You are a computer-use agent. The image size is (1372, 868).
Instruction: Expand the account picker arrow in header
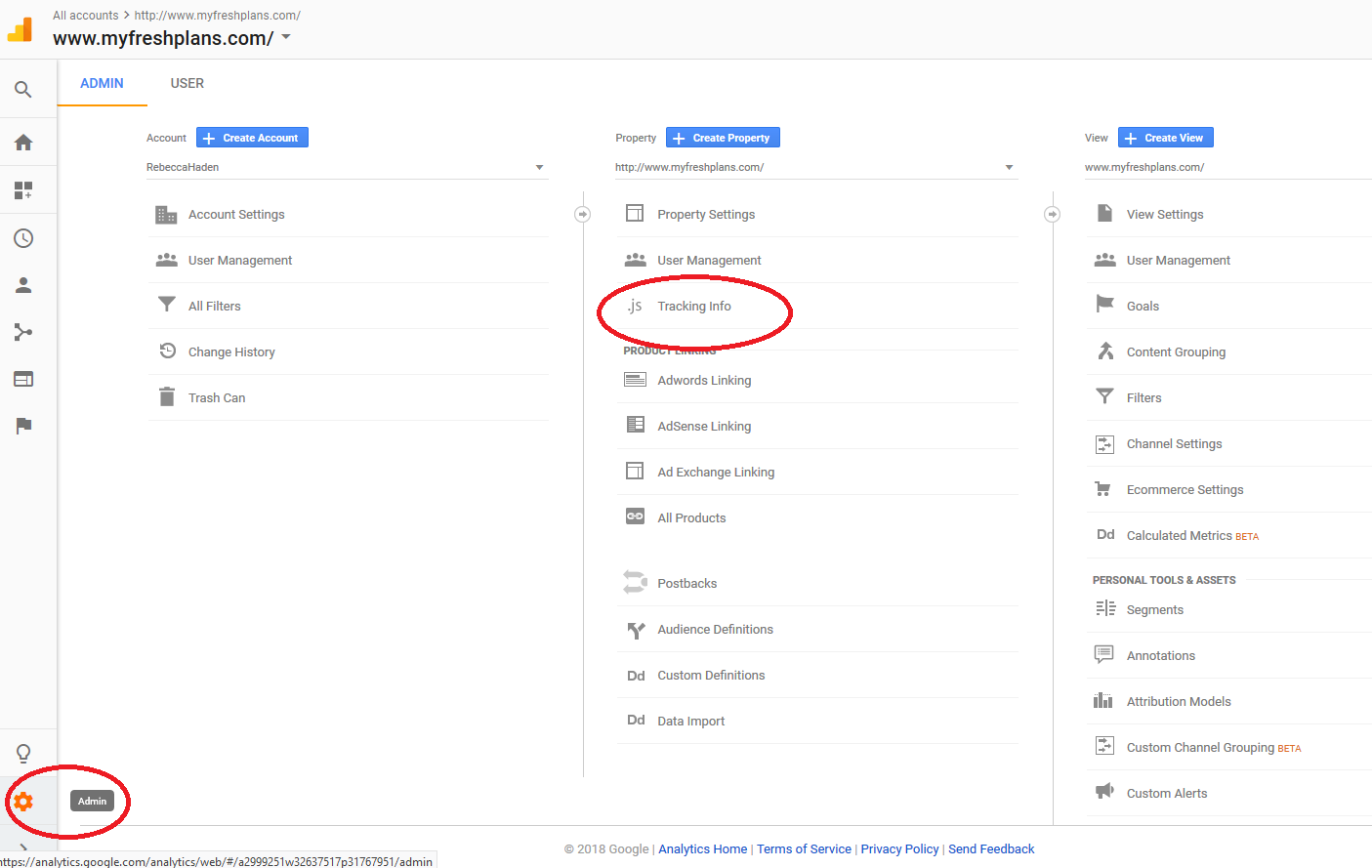(x=286, y=37)
